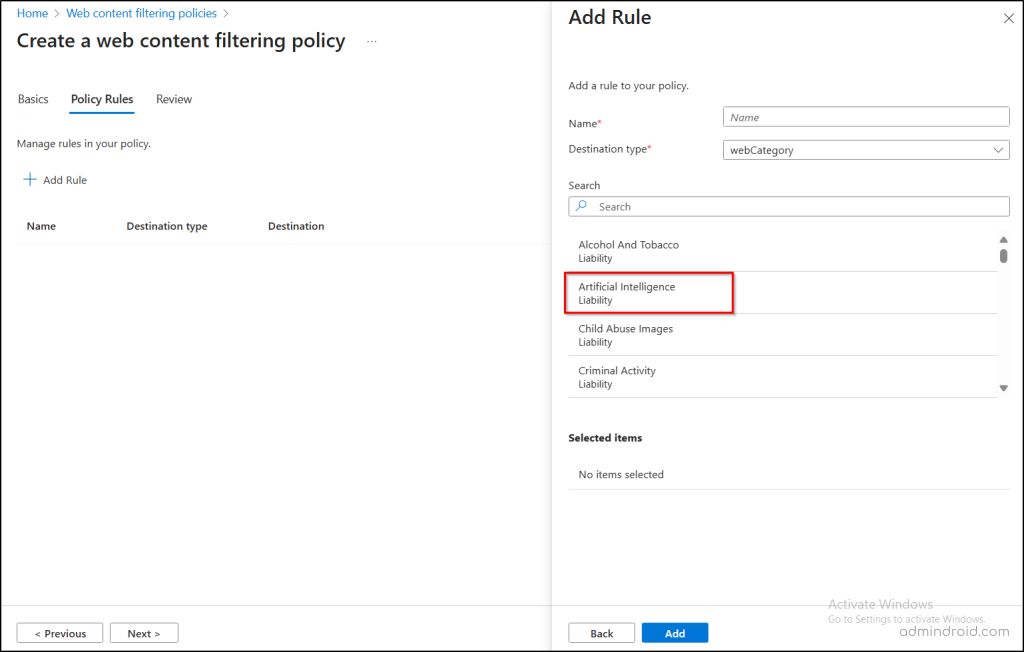Image resolution: width=1024 pixels, height=652 pixels.
Task: Go to the Home breadcrumb link
Action: (x=32, y=14)
